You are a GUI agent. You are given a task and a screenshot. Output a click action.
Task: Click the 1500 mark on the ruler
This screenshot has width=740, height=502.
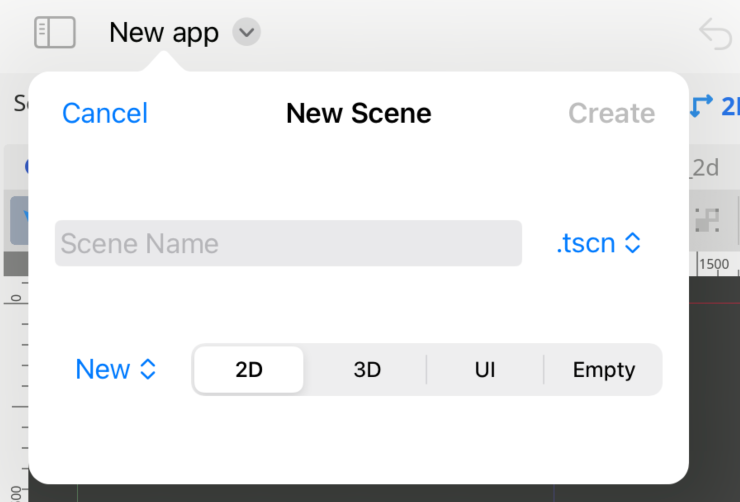714,264
